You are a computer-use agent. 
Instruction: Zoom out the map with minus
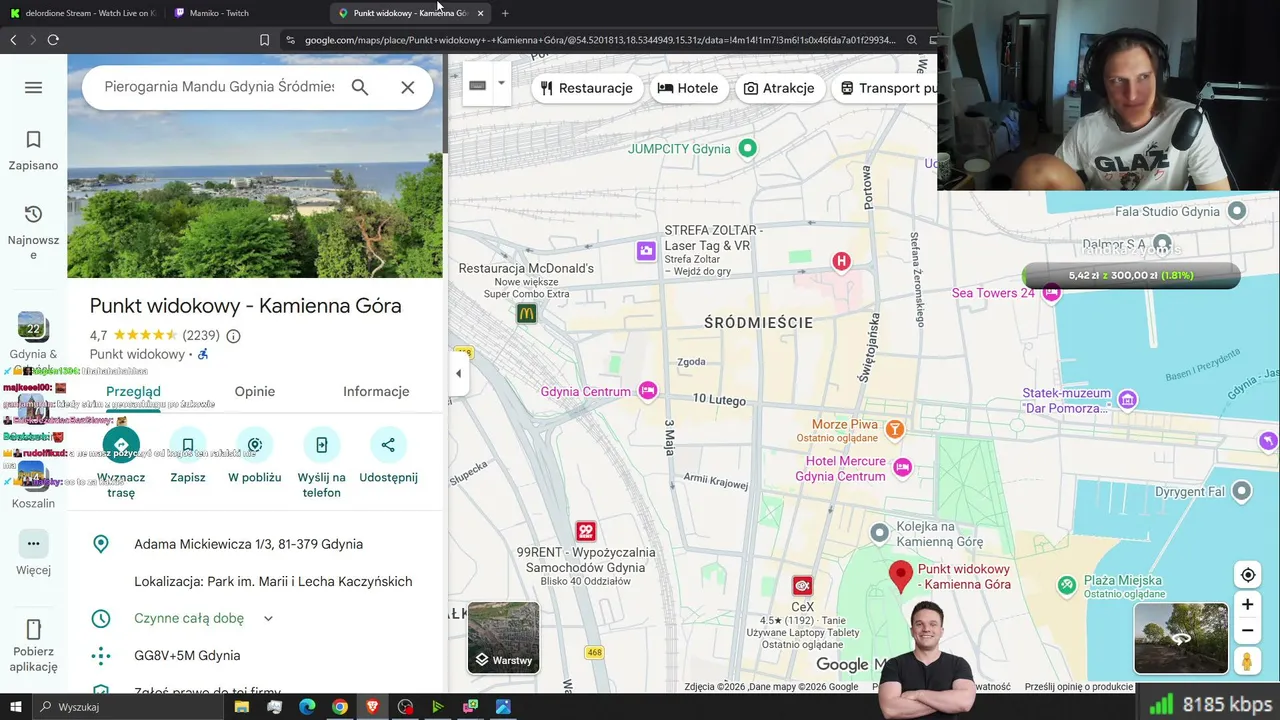(x=1248, y=630)
